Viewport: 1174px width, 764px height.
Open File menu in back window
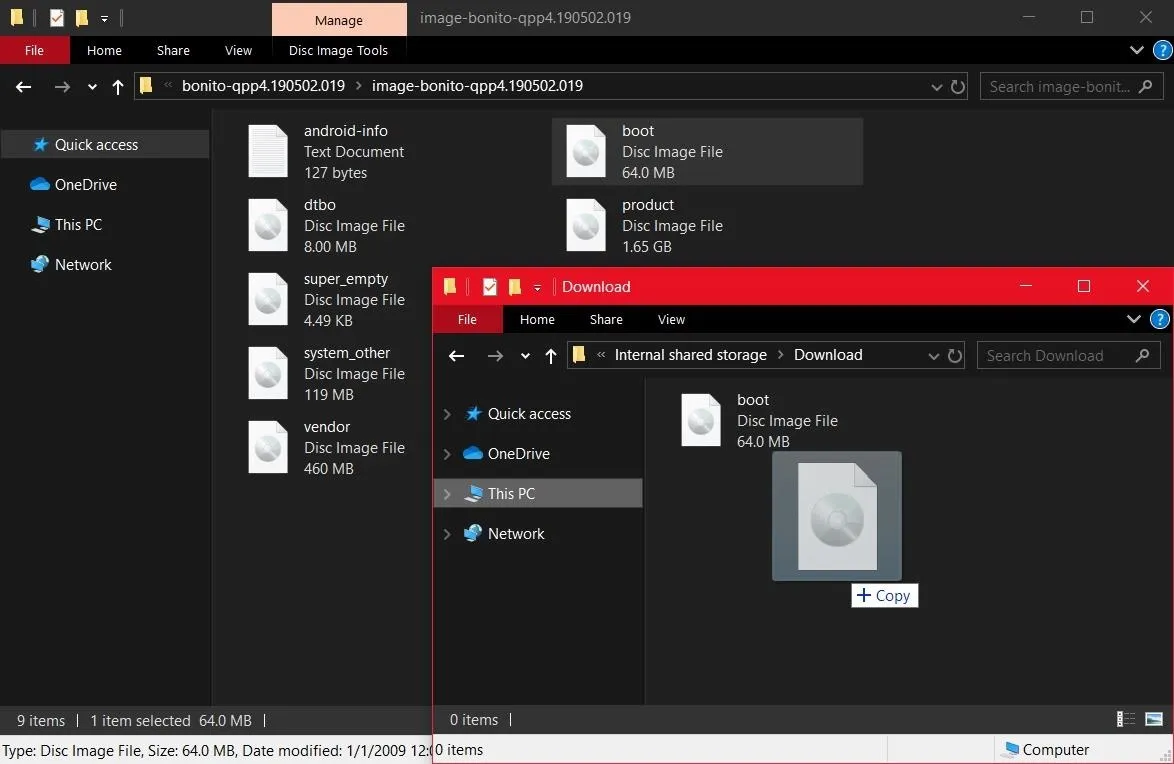tap(34, 50)
